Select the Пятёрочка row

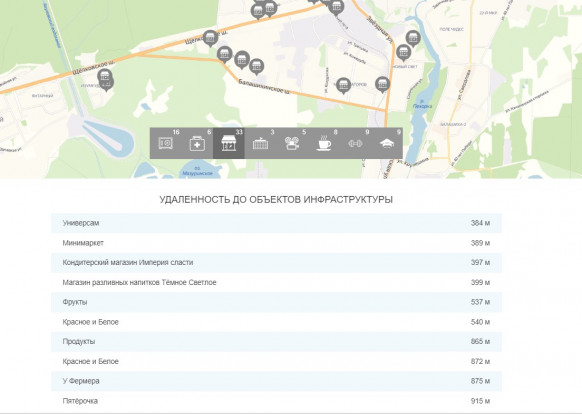(x=276, y=401)
